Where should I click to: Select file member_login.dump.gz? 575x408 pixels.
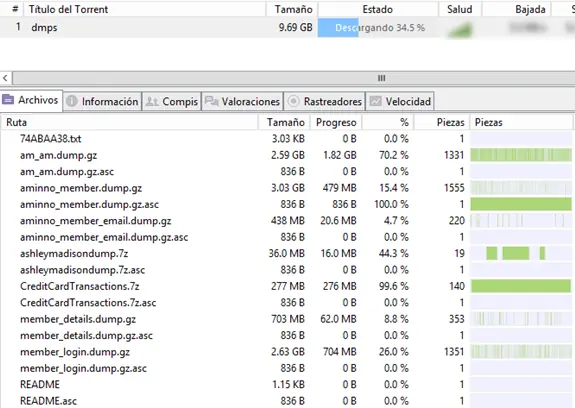click(x=75, y=352)
